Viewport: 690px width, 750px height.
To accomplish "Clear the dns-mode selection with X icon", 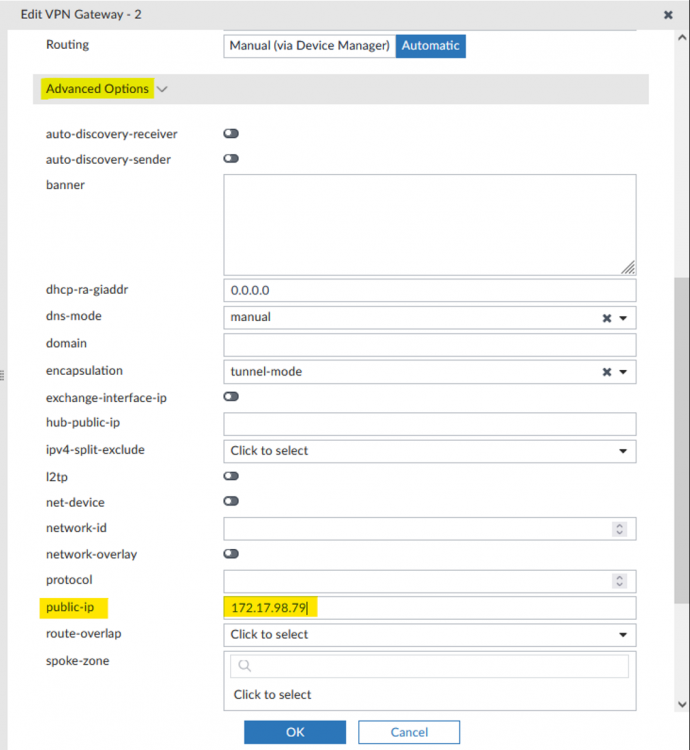I will (606, 318).
